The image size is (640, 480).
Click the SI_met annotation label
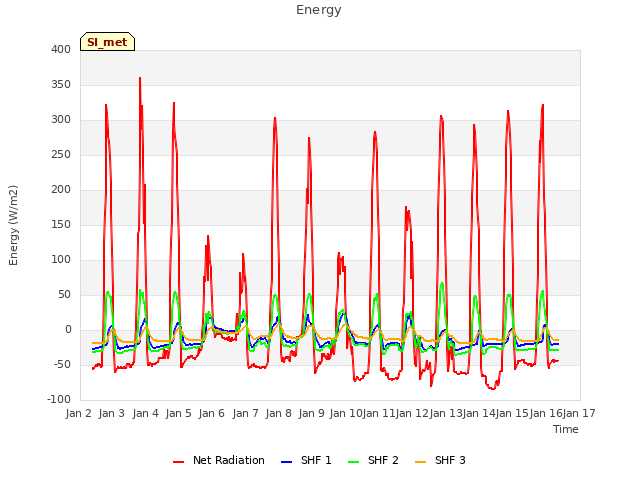pos(107,42)
